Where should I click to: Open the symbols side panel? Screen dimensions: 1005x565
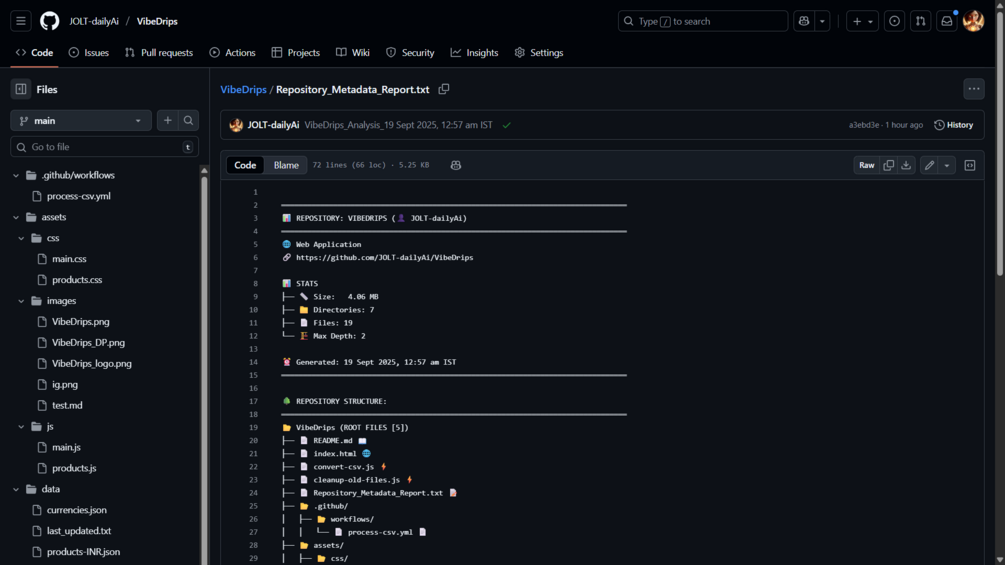pyautogui.click(x=970, y=165)
